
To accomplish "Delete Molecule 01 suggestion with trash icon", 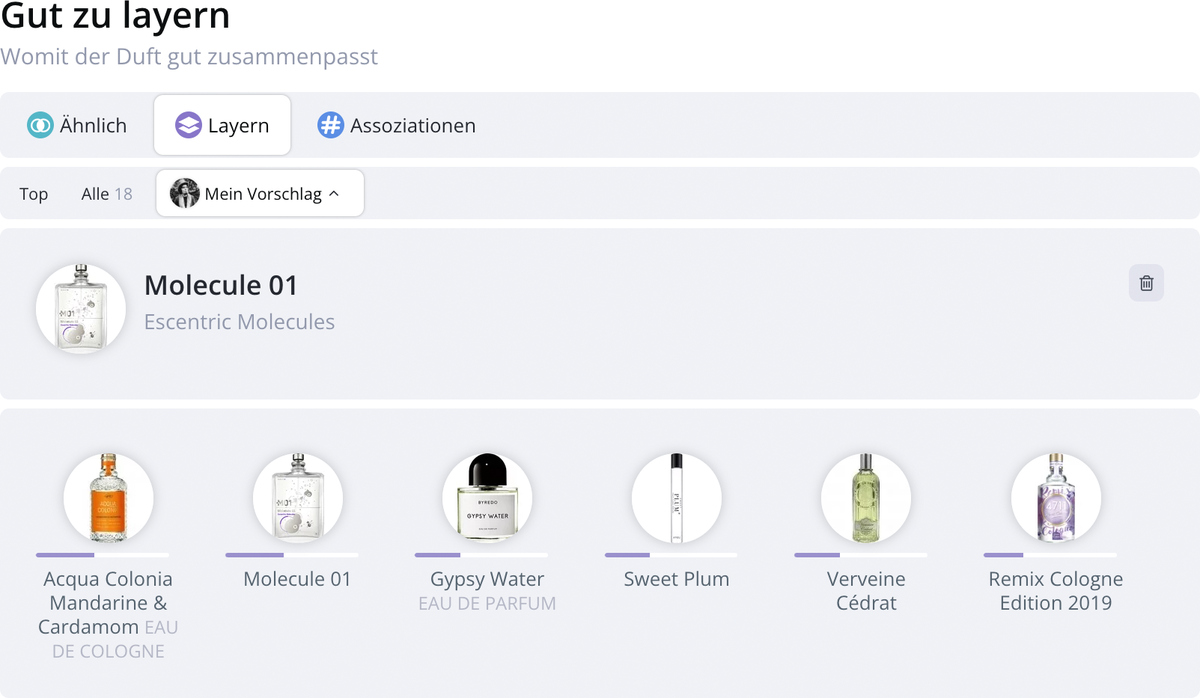I will click(x=1146, y=283).
